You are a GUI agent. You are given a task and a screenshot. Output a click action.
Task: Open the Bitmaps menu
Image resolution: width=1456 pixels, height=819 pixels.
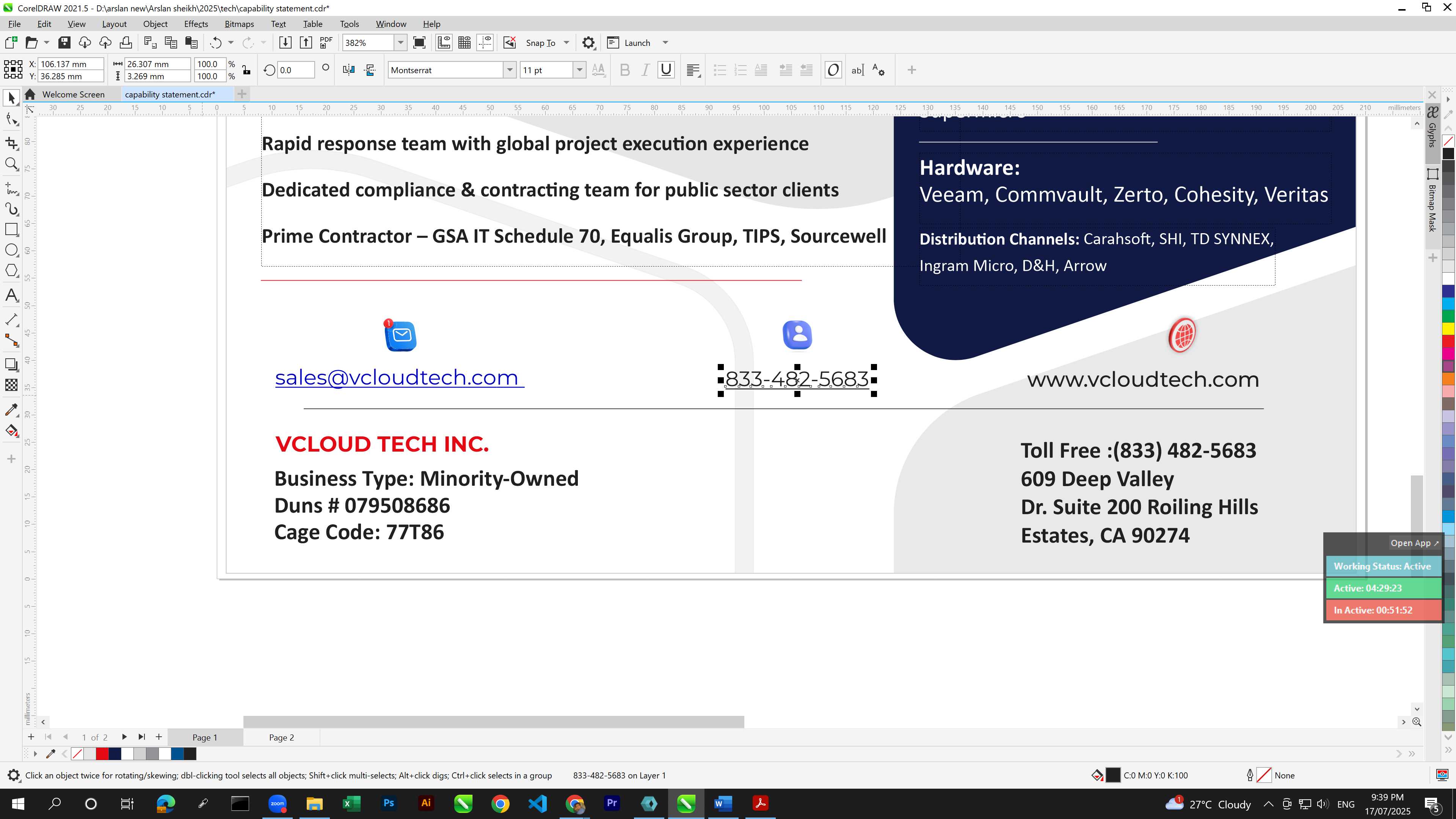point(239,24)
